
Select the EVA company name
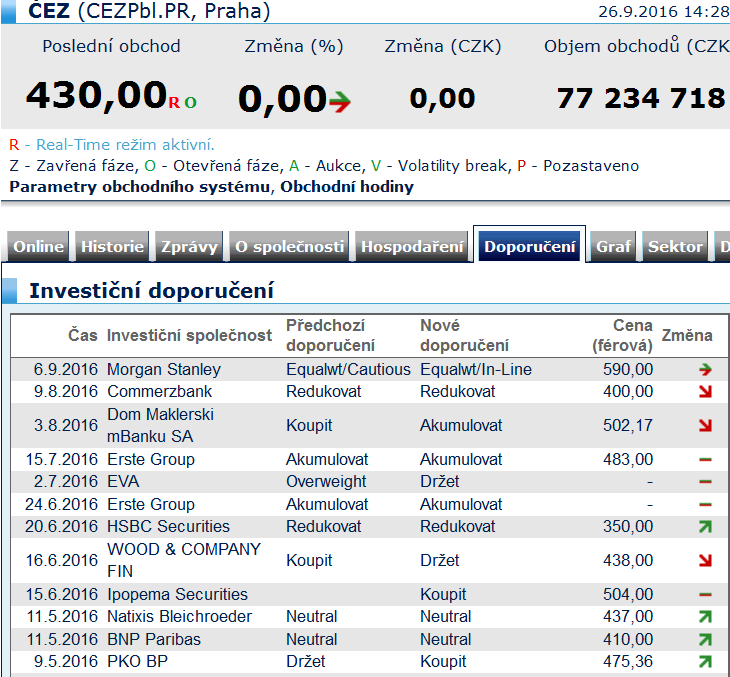[123, 481]
